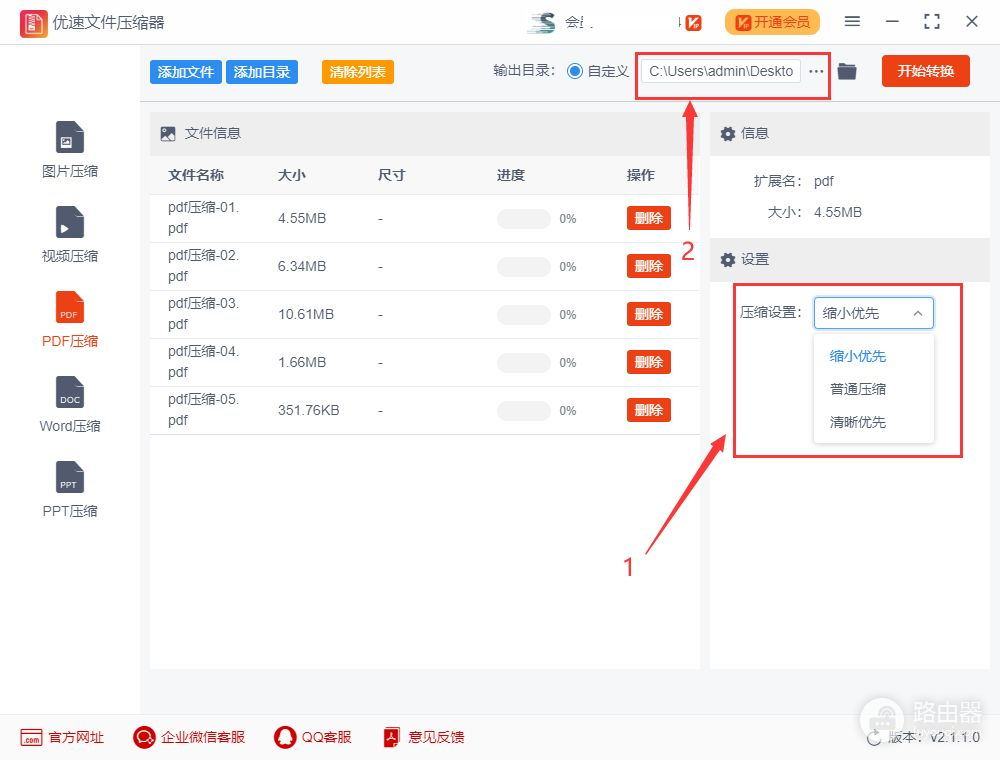Open the output folder icon
Image resolution: width=1000 pixels, height=760 pixels.
click(x=847, y=71)
